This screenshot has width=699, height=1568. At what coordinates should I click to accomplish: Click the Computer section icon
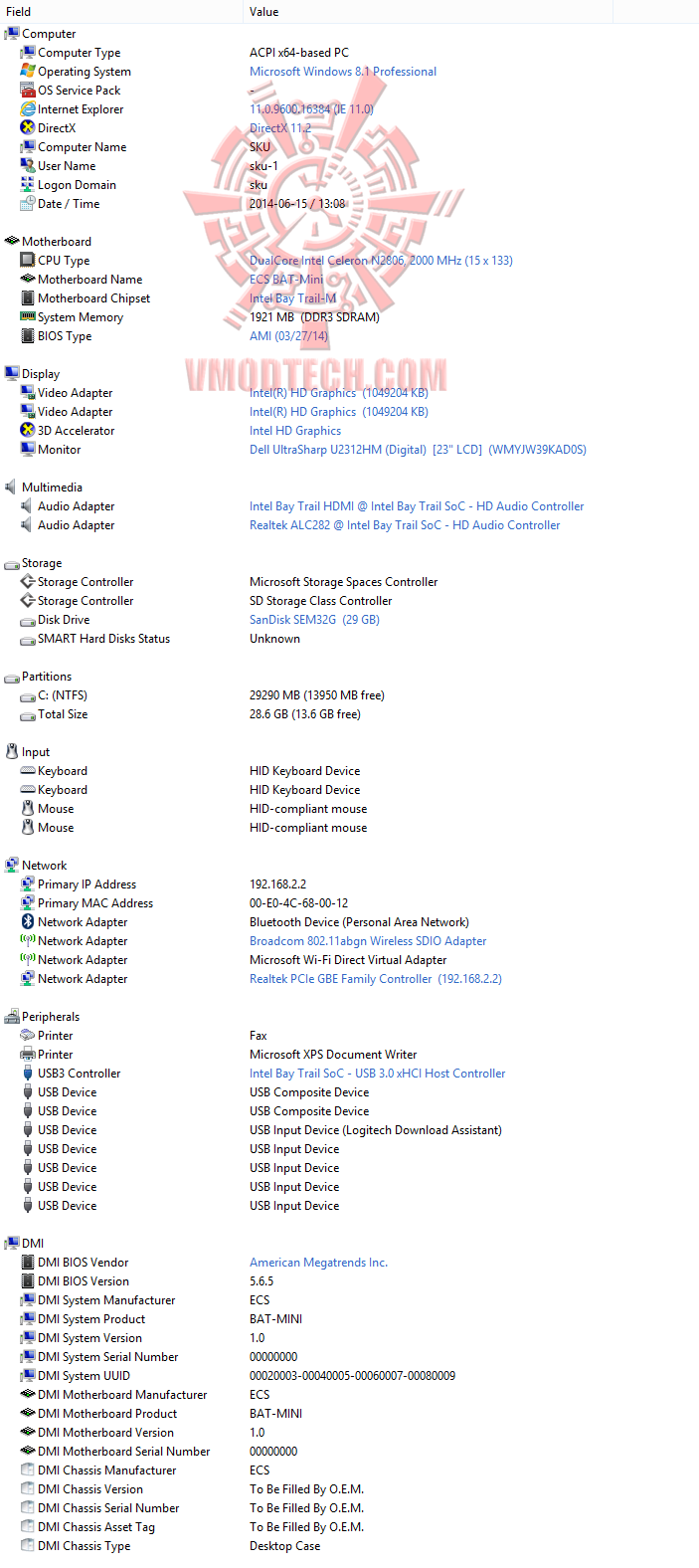[12, 34]
